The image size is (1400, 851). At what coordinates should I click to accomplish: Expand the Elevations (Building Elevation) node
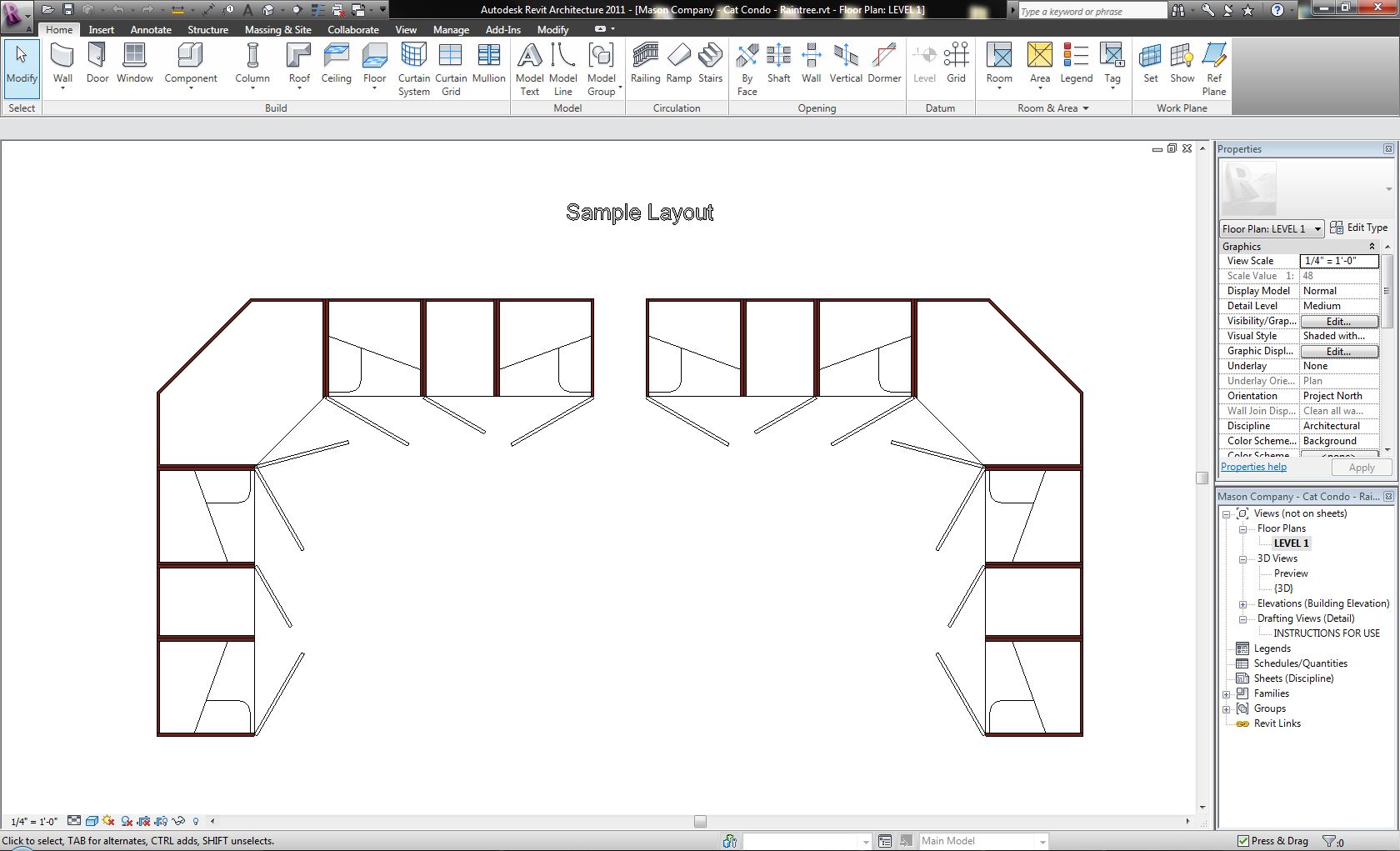(1242, 603)
